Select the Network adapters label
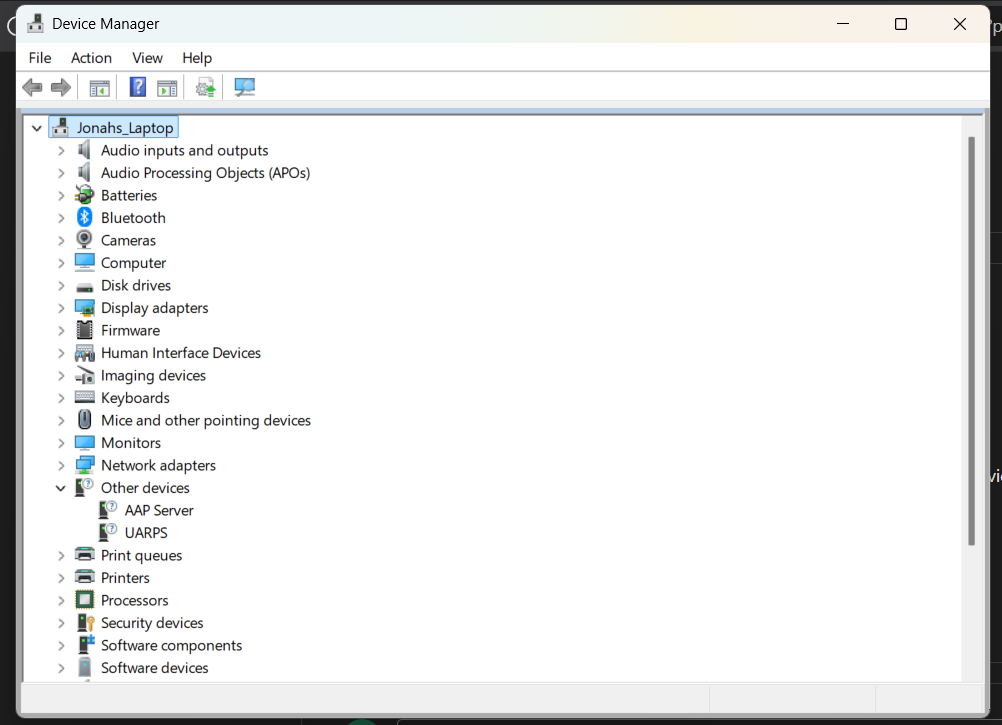This screenshot has height=725, width=1002. [x=158, y=466]
